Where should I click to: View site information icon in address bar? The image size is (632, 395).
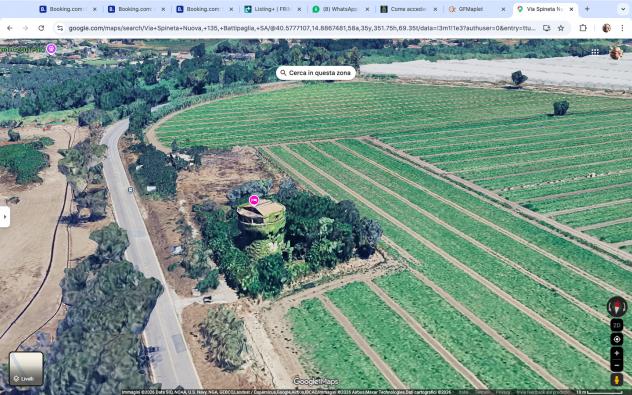[60, 28]
